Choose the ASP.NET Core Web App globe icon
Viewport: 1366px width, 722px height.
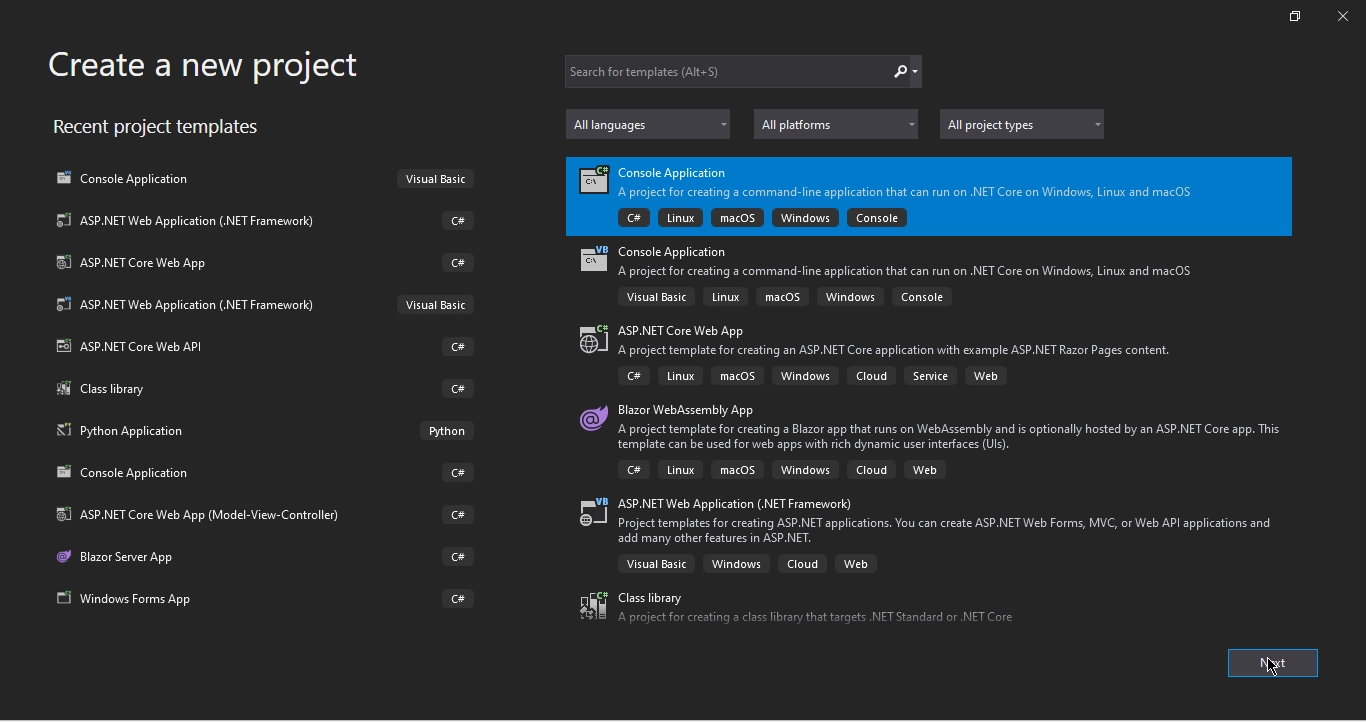[594, 339]
